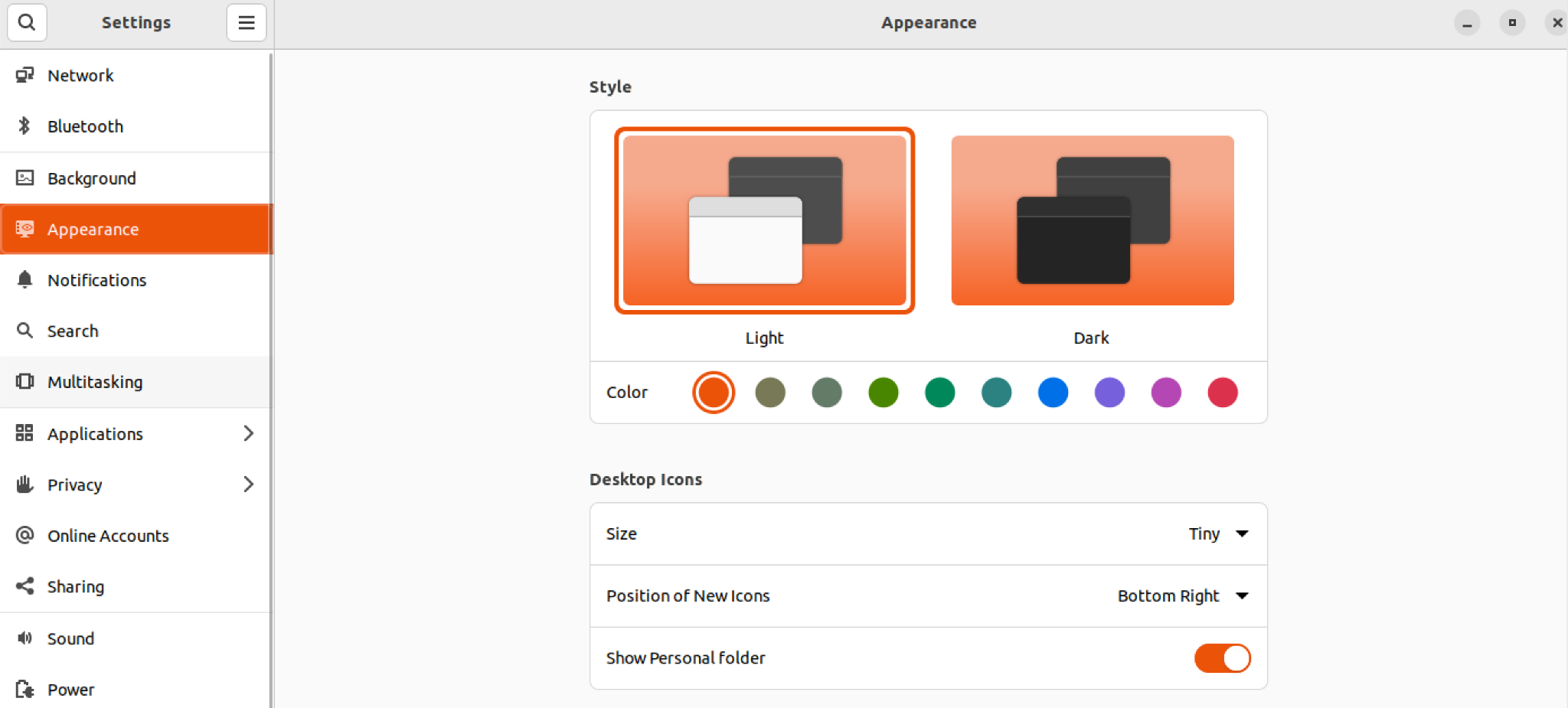This screenshot has height=708, width=1568.
Task: Open Multitasking settings
Action: tap(136, 382)
